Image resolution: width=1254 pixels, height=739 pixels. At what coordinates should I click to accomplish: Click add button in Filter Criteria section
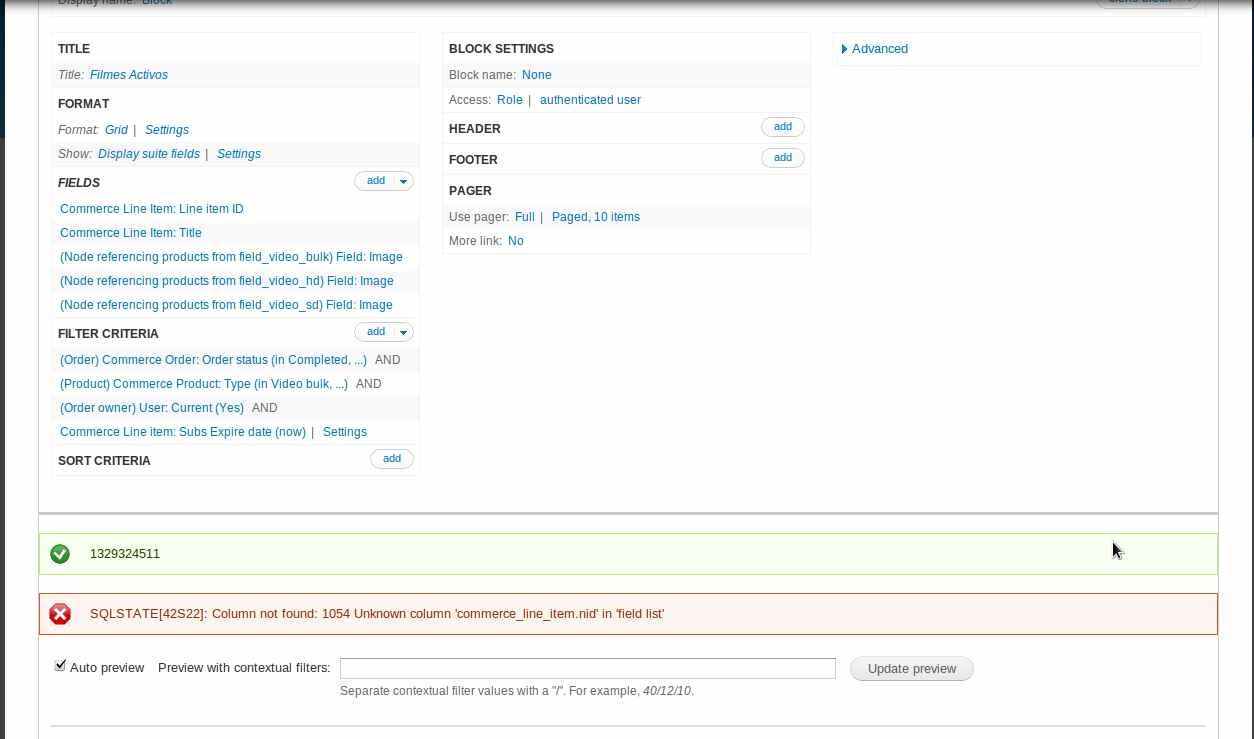tap(376, 332)
